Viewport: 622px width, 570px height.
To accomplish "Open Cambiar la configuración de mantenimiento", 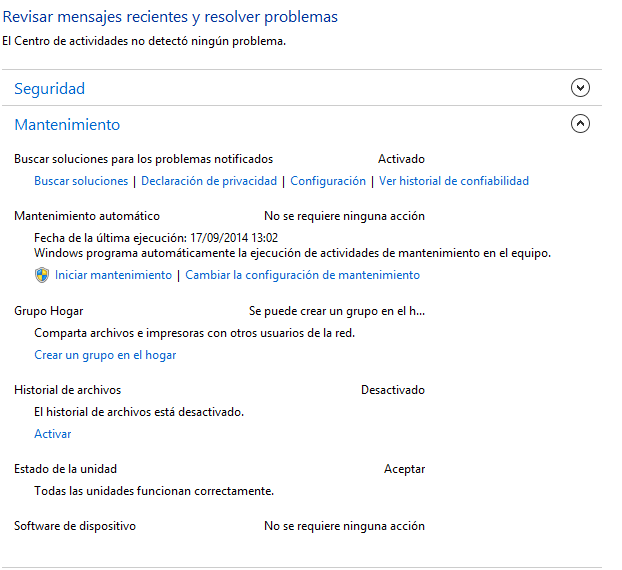I will click(x=303, y=275).
